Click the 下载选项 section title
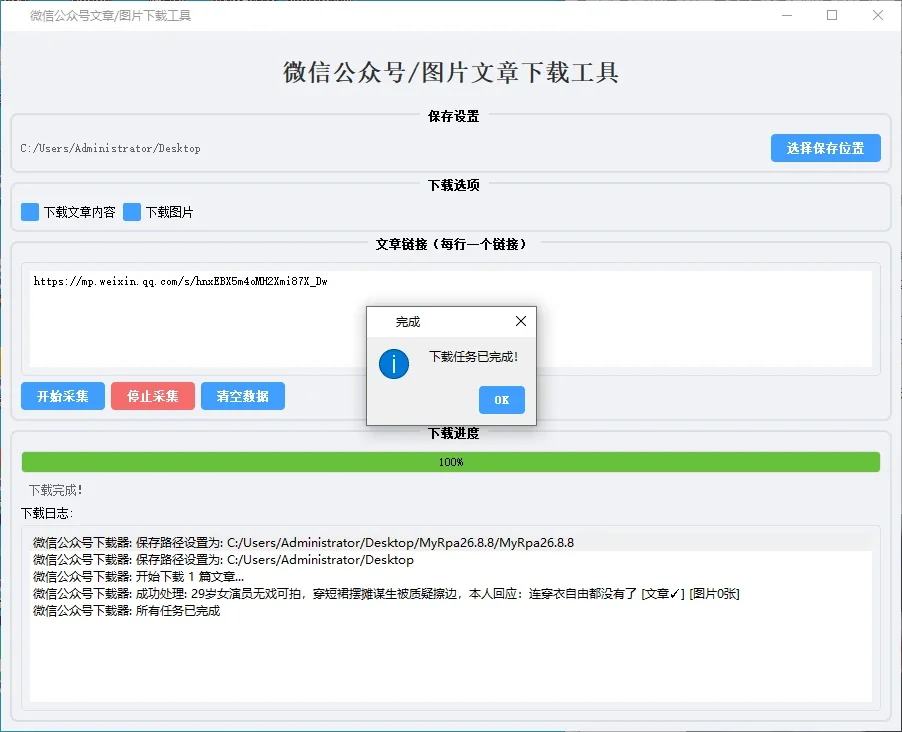Viewport: 902px width, 732px height. click(x=453, y=185)
